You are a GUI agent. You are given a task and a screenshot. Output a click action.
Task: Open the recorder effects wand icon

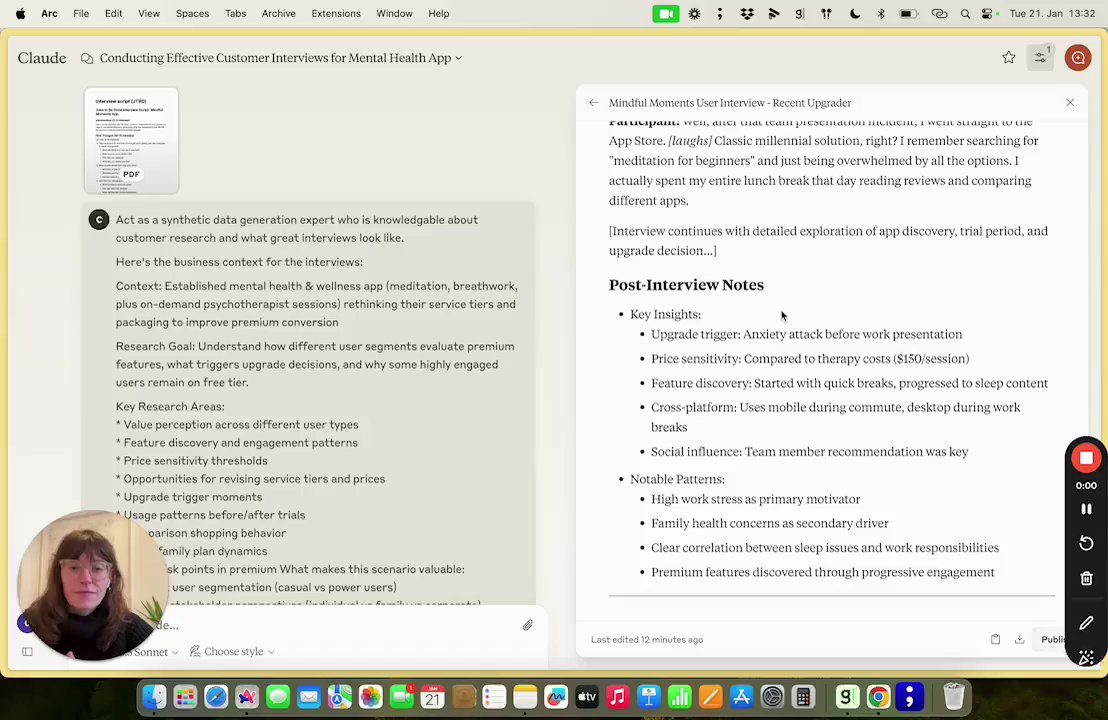[x=1086, y=658]
